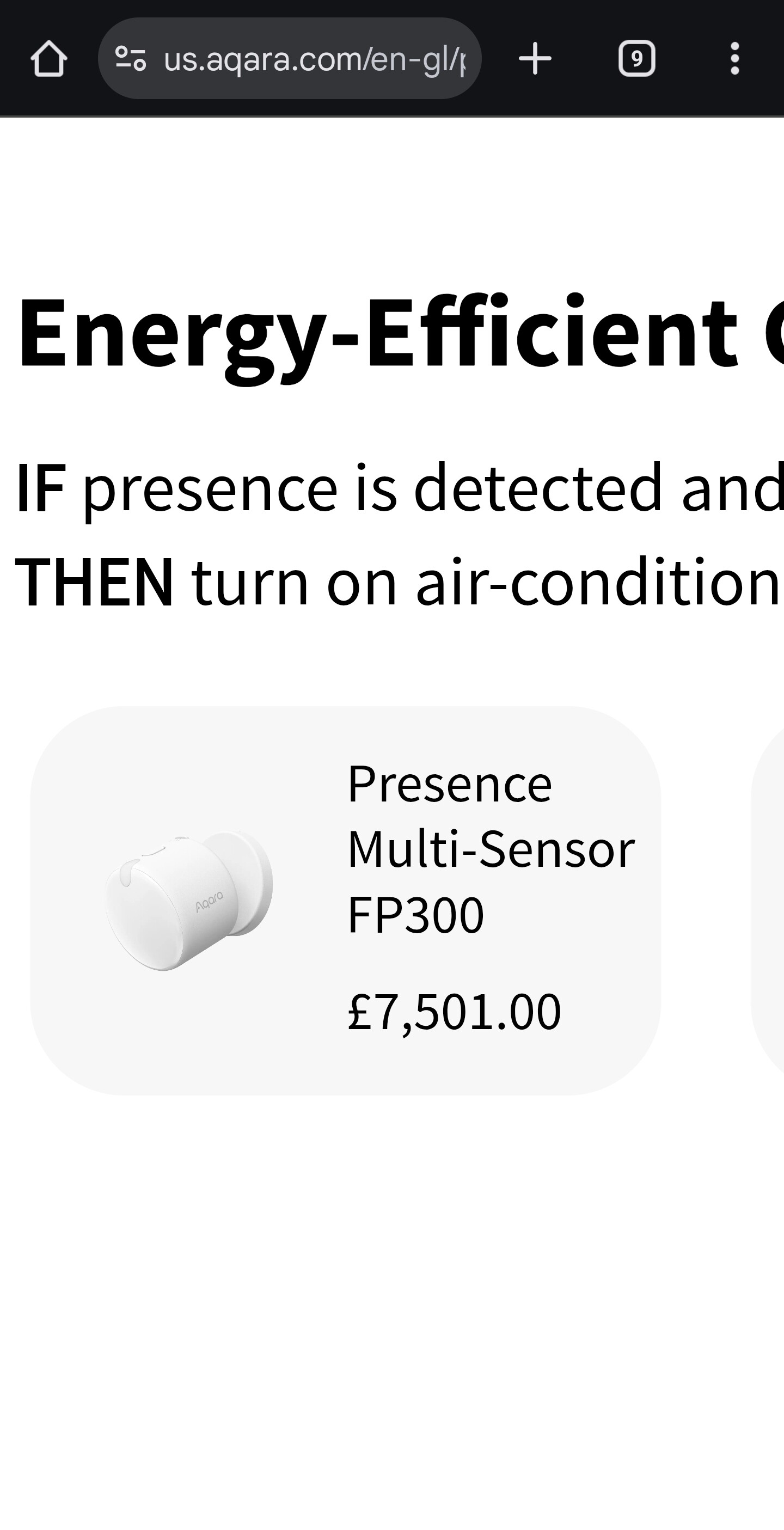Open the Presence Multi-Sensor FP300 link

pos(491,848)
